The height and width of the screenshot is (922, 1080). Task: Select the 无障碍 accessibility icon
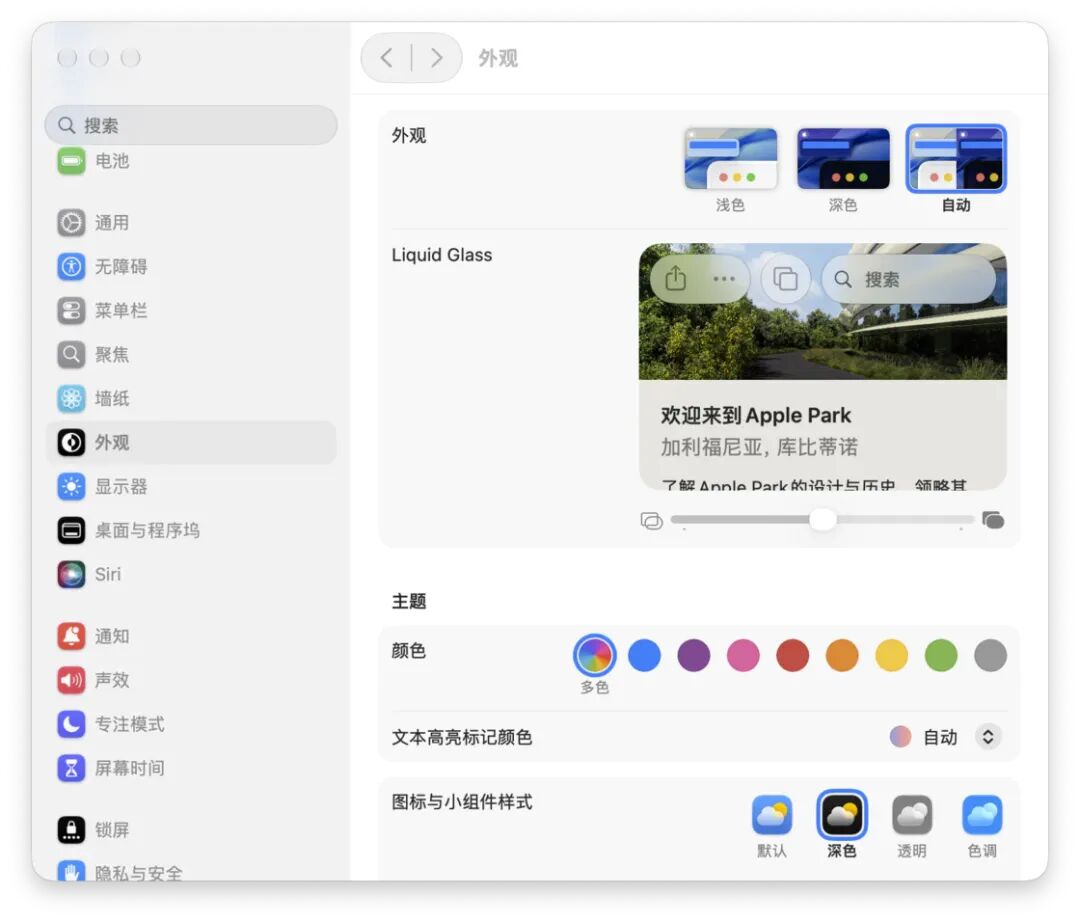tap(71, 266)
